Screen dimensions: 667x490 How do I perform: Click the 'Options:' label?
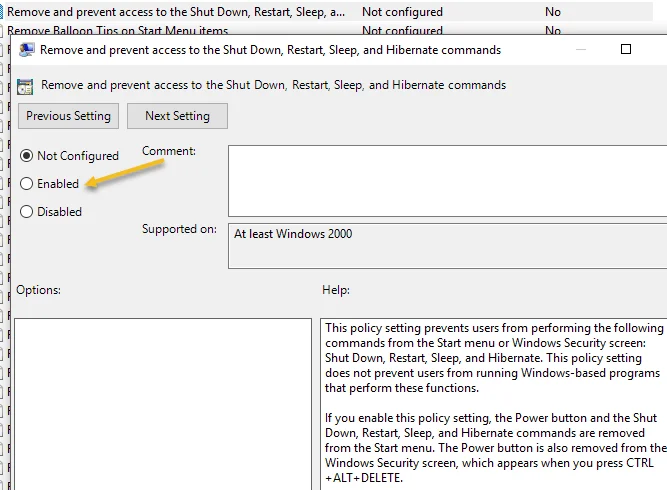(x=39, y=290)
